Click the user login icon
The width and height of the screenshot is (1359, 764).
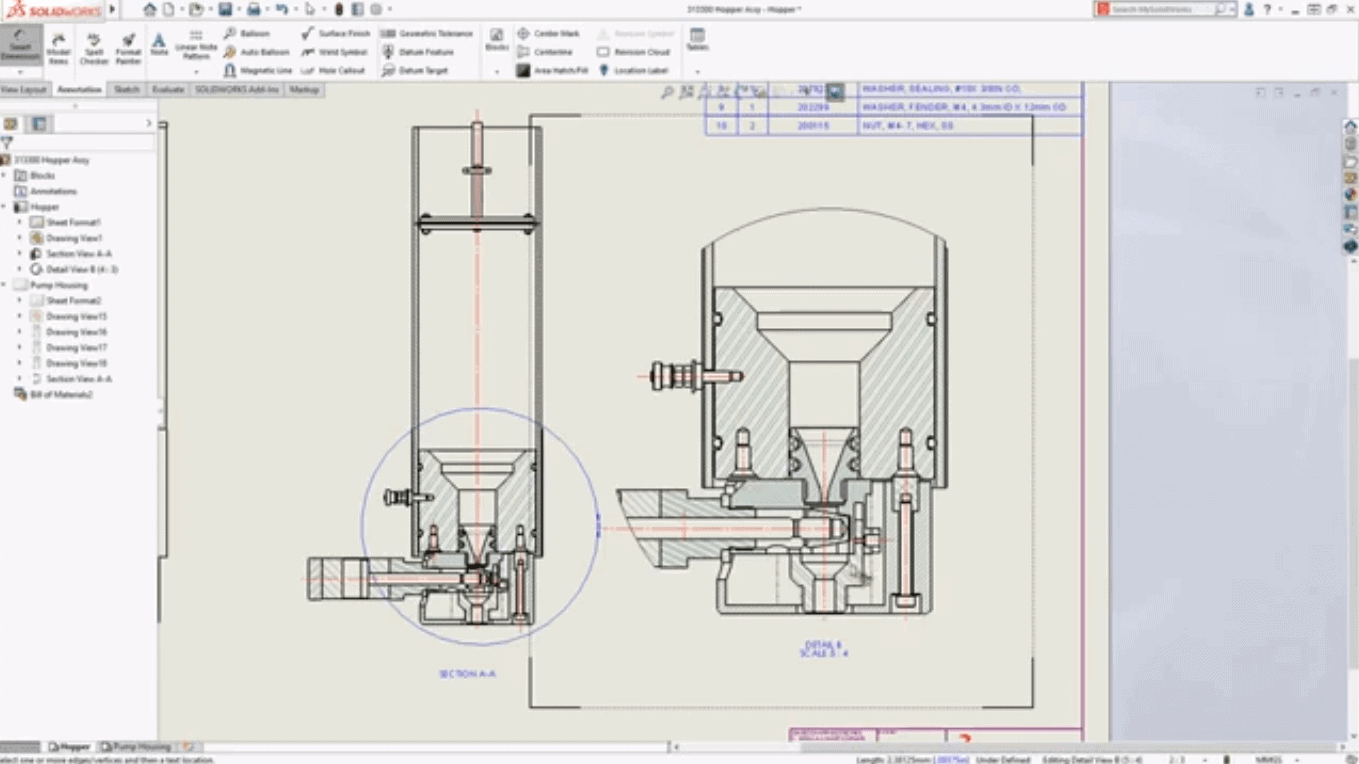pos(1248,9)
